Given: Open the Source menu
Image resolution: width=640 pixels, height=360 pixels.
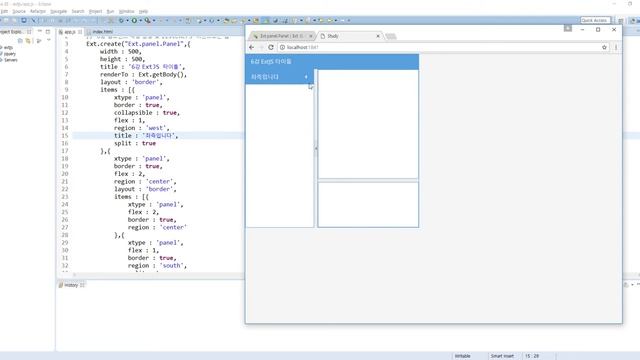Looking at the screenshot, I should coord(19,11).
